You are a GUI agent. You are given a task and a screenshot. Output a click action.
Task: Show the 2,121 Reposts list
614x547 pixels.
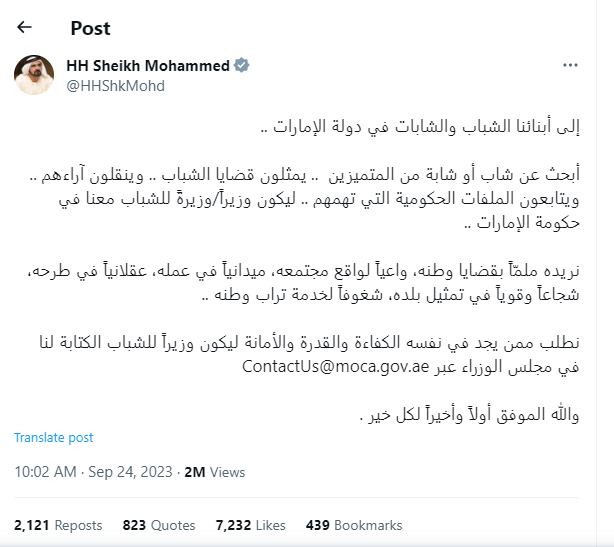pos(58,525)
